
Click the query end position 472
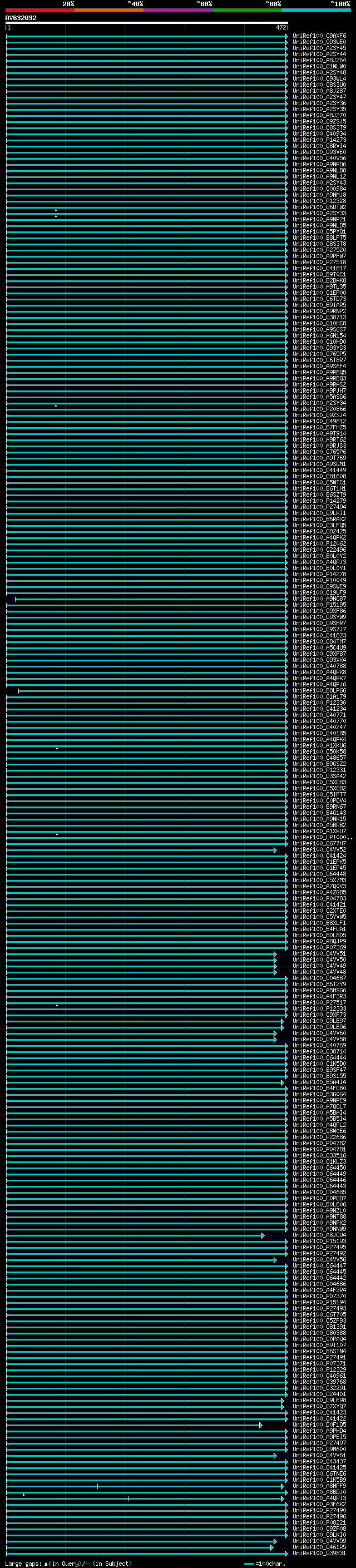pos(280,27)
